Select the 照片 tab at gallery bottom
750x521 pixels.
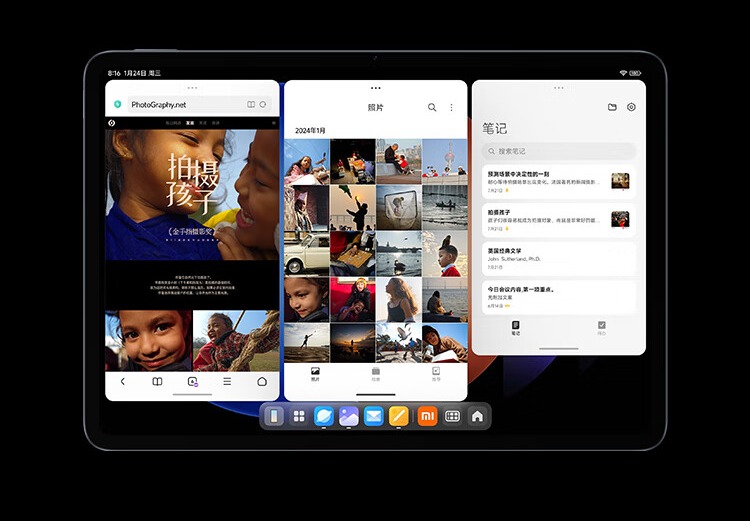click(x=315, y=374)
